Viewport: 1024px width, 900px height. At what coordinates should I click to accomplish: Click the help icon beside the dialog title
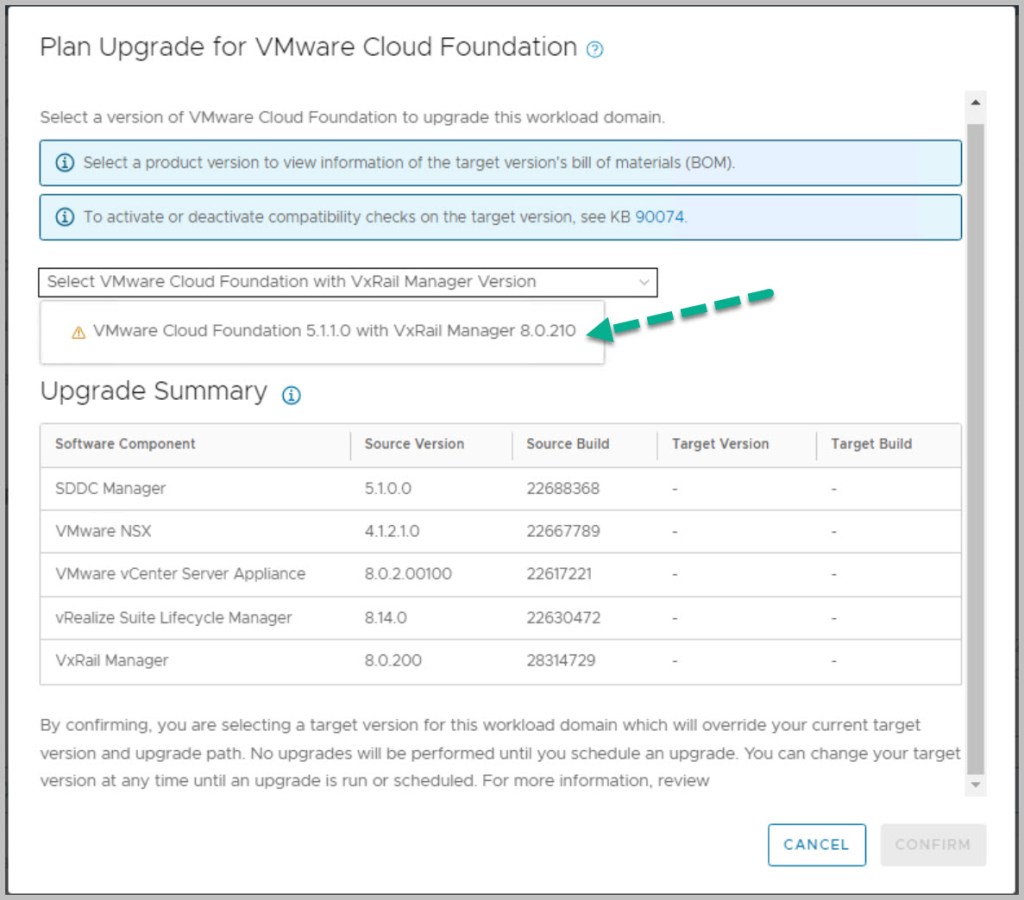(595, 49)
